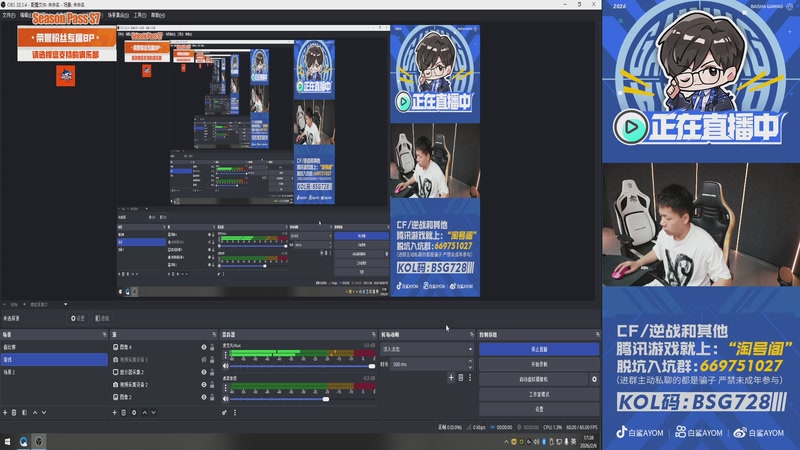Pop out the controls dock panel
The width and height of the screenshot is (800, 450).
[597, 335]
